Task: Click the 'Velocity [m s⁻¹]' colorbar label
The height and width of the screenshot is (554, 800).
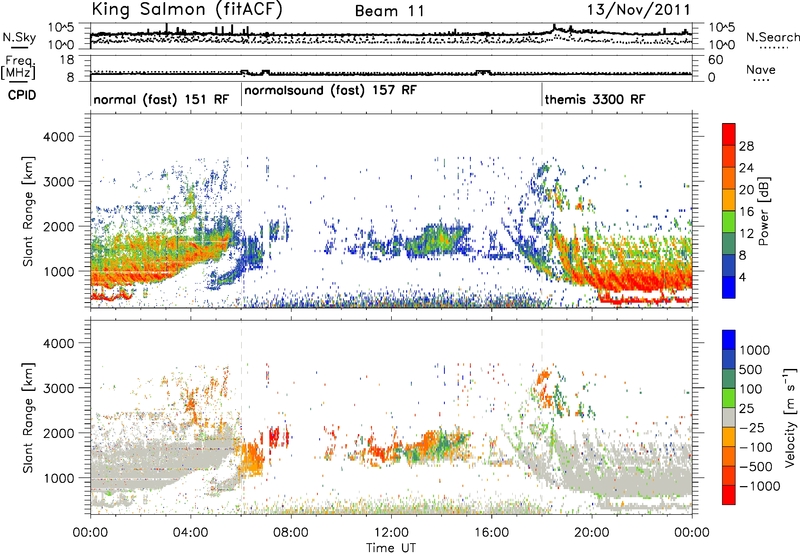Action: click(x=790, y=417)
